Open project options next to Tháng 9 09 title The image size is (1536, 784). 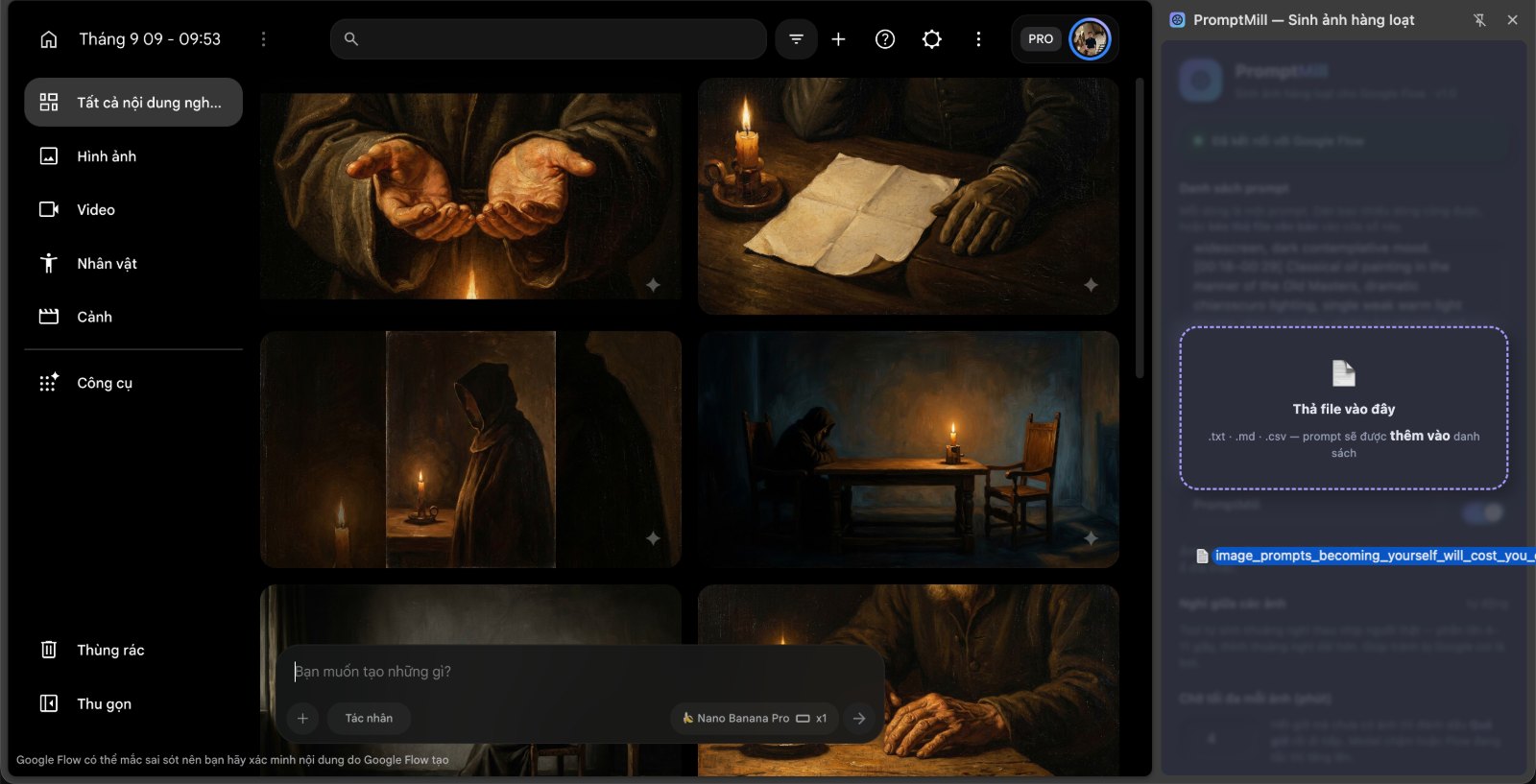click(263, 39)
